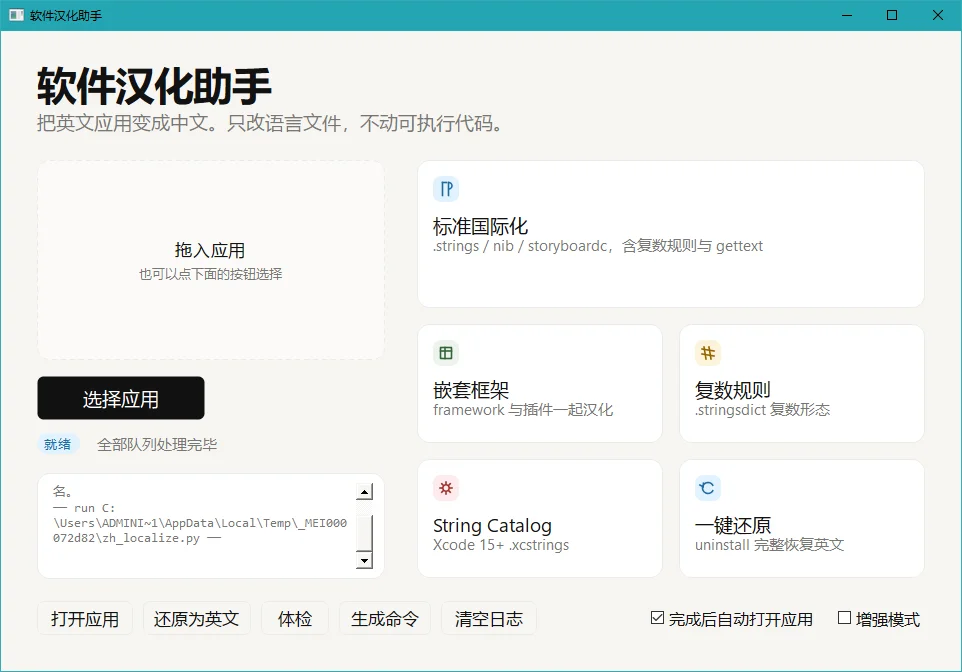Click the 嵌套框架 card title

click(x=471, y=390)
